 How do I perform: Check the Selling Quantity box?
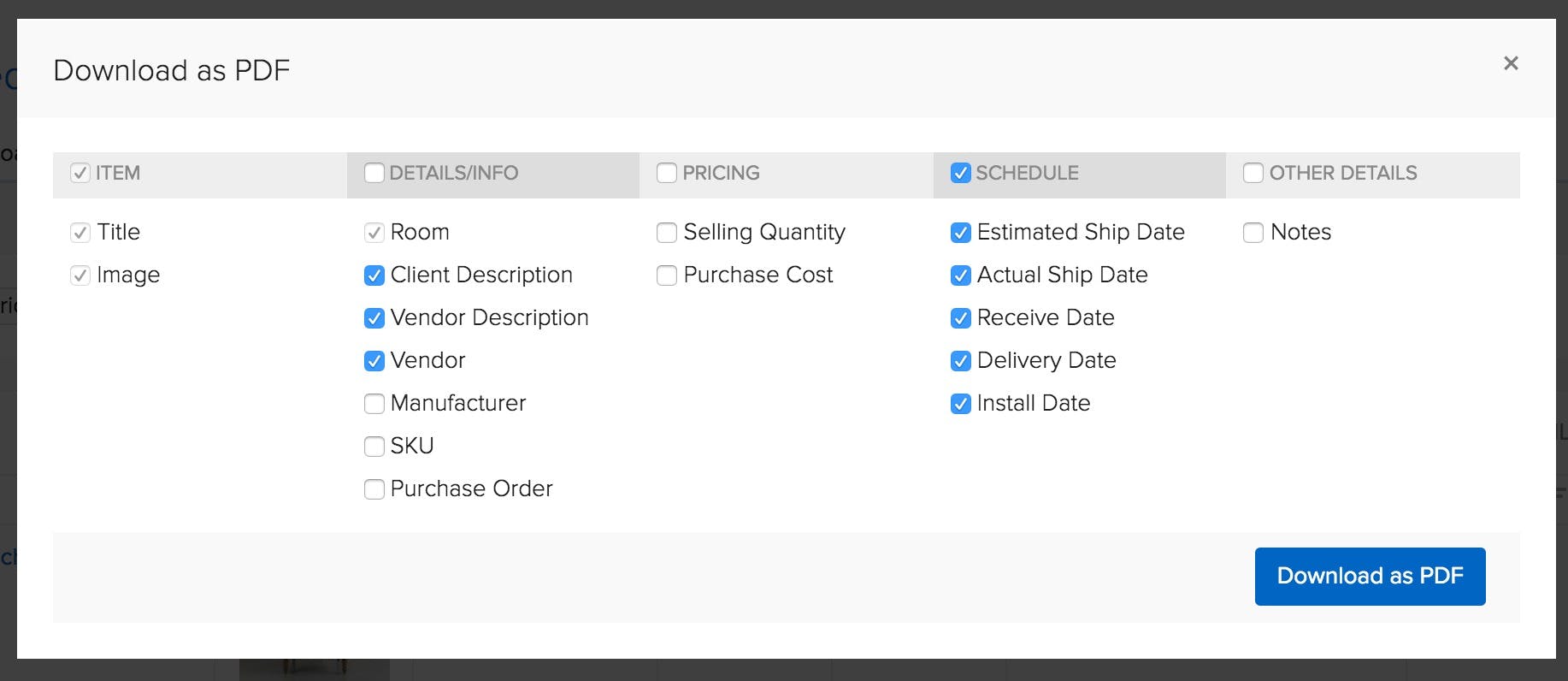click(x=666, y=232)
